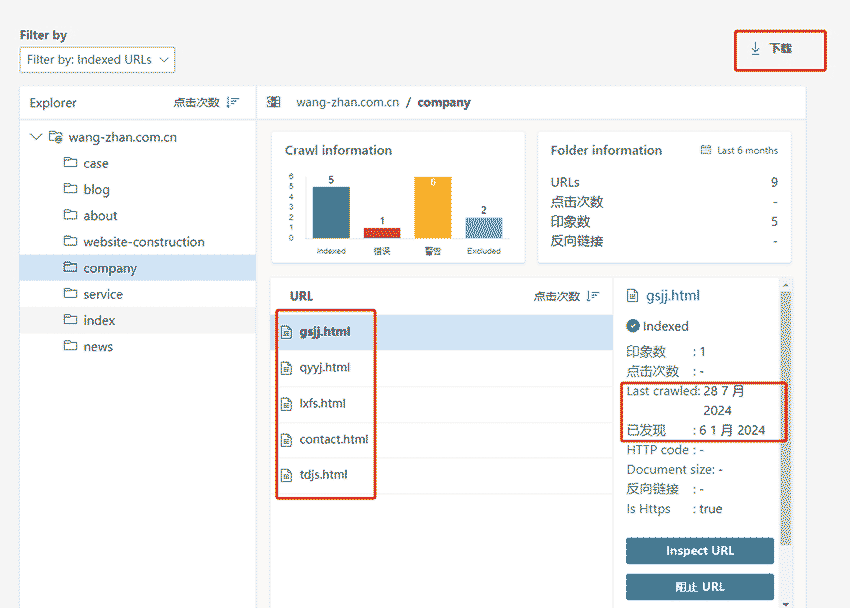This screenshot has width=850, height=608.
Task: Select the lxfs.html URL row
Action: pos(441,404)
